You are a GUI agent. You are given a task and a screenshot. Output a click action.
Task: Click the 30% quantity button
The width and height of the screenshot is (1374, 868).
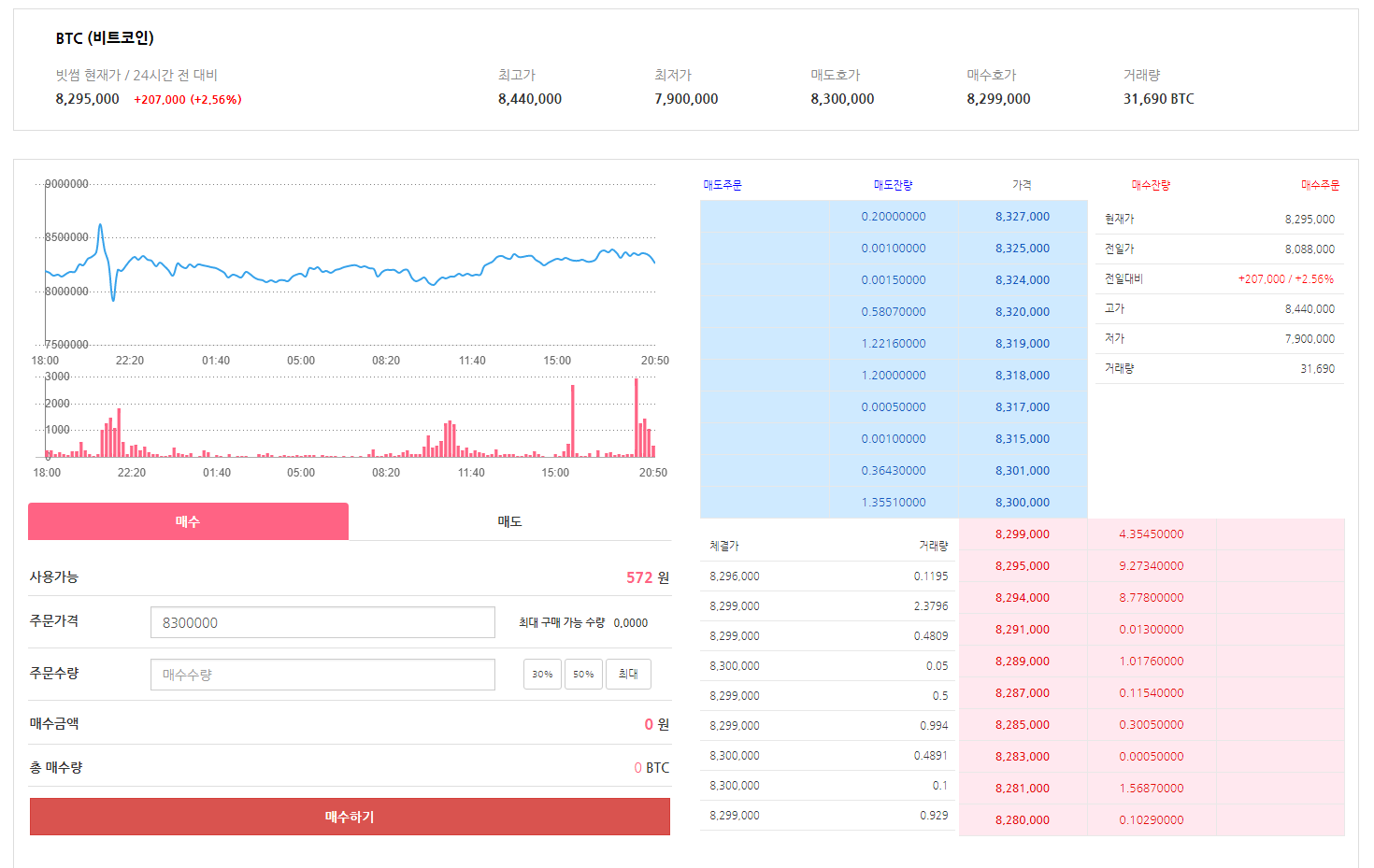pos(542,674)
